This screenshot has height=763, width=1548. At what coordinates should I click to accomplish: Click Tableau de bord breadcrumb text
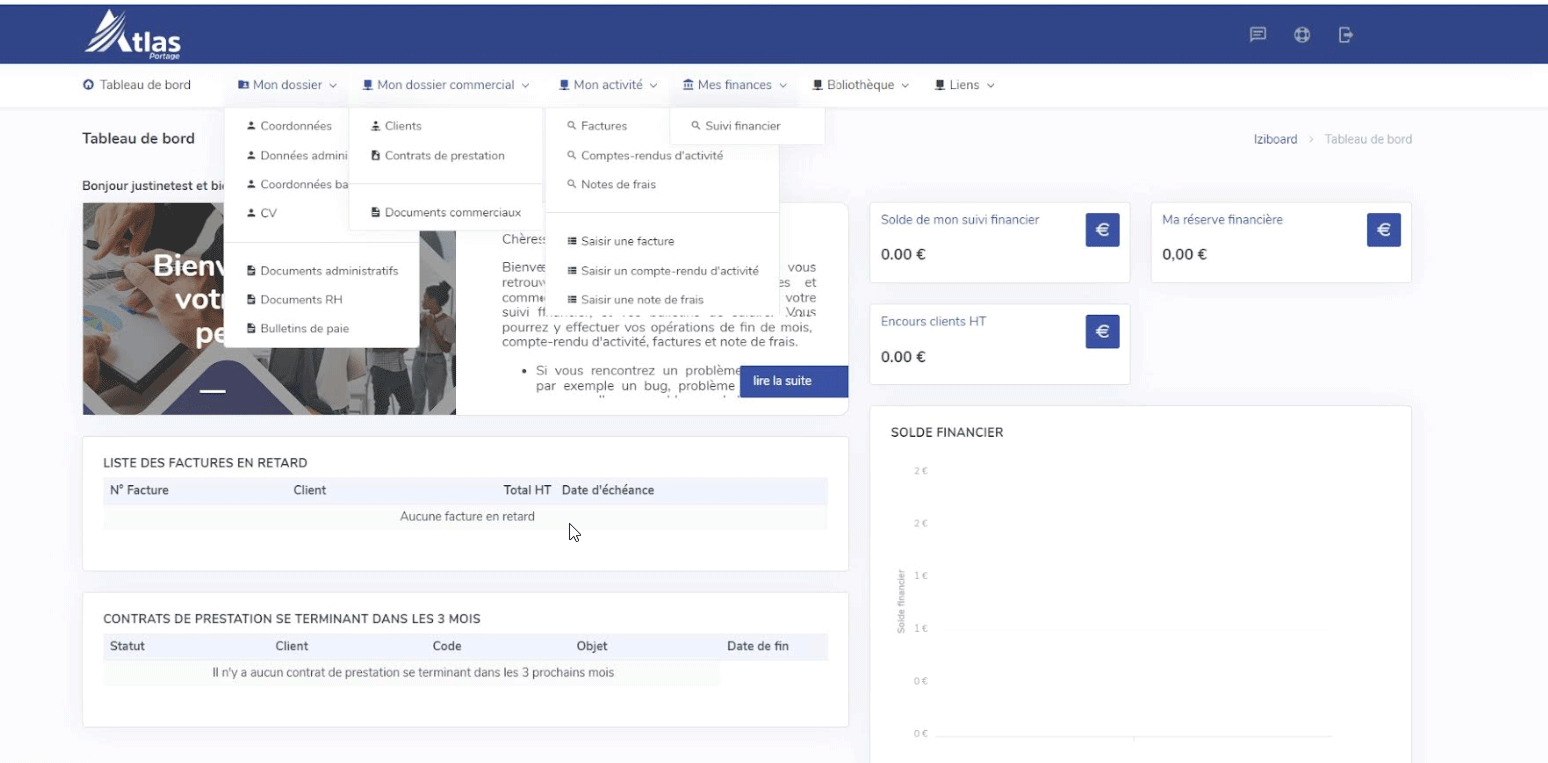pos(1368,139)
